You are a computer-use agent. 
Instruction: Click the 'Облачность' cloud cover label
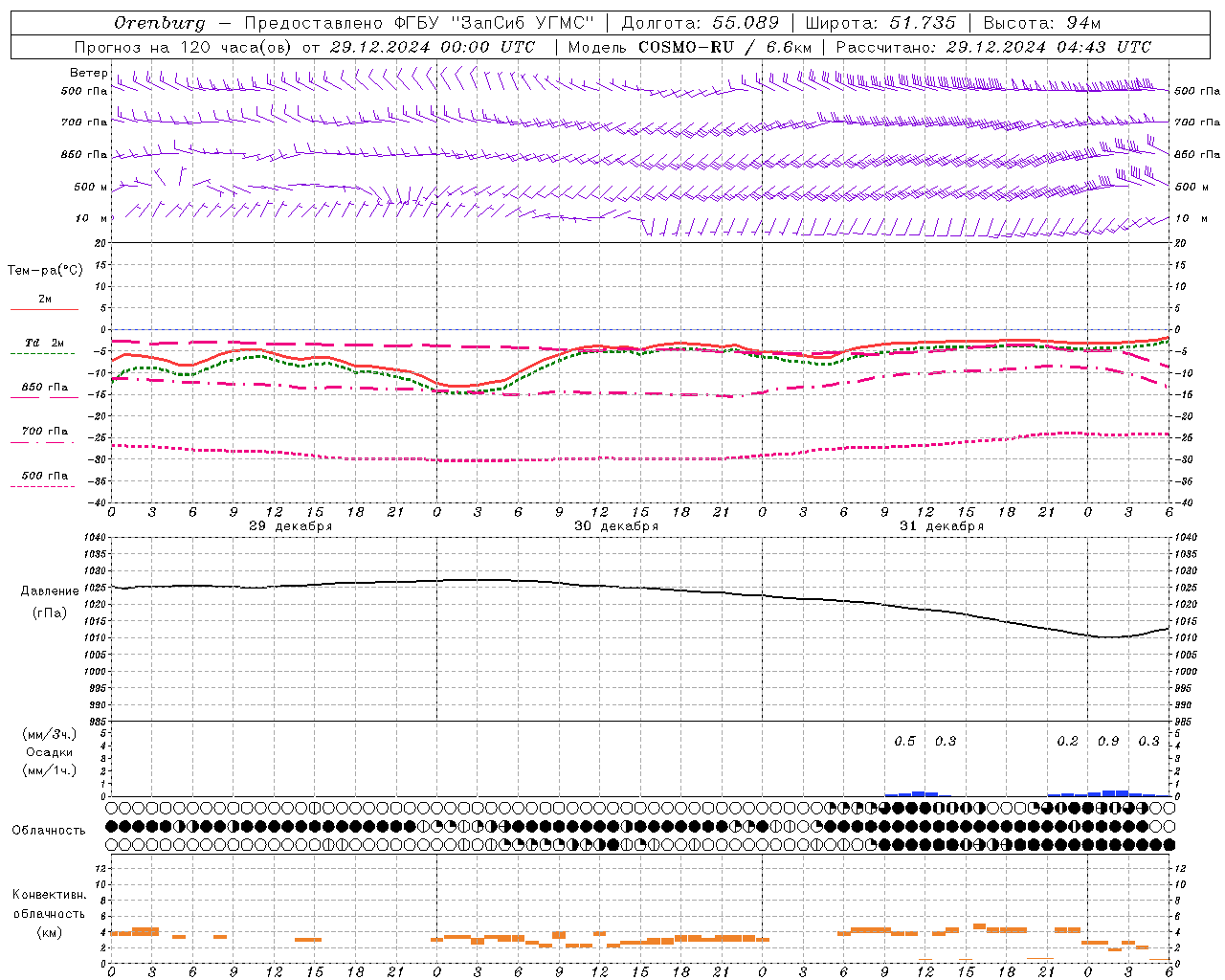point(49,831)
